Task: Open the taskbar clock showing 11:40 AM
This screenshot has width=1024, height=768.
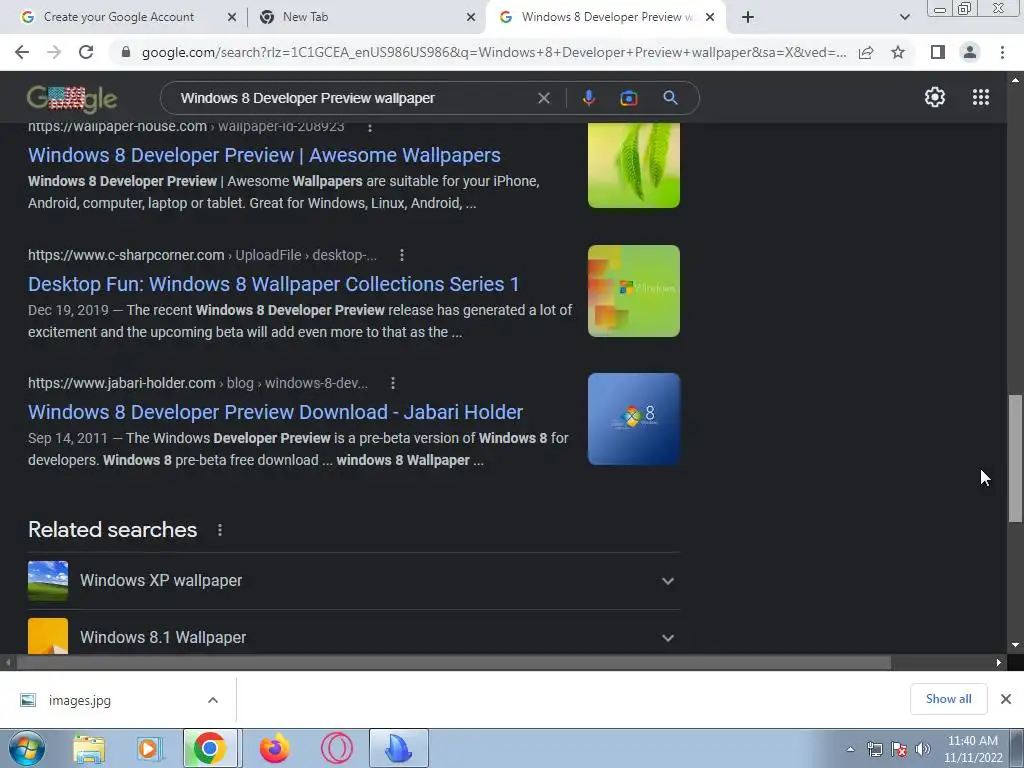Action: (x=972, y=749)
